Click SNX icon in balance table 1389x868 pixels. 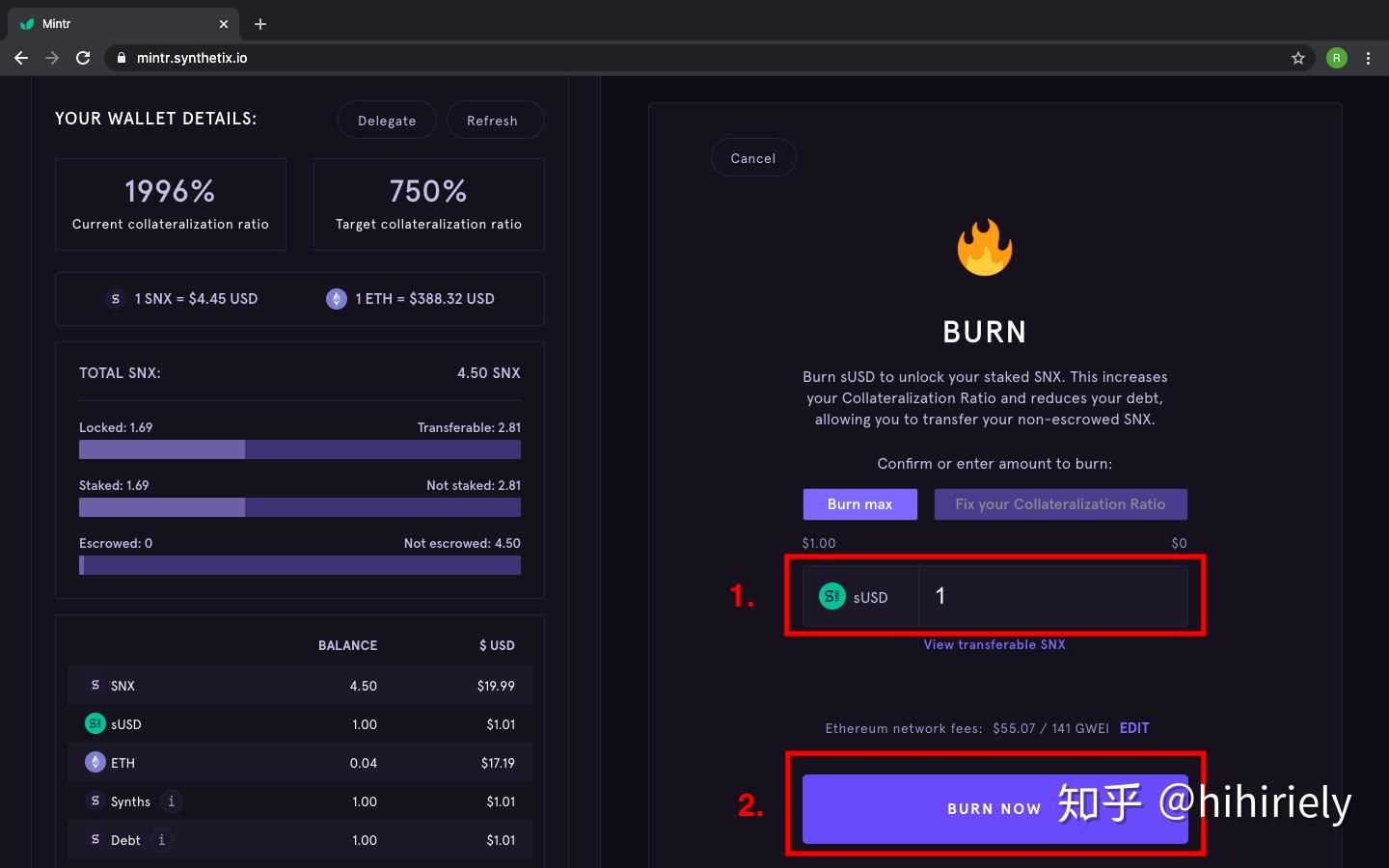tap(95, 685)
